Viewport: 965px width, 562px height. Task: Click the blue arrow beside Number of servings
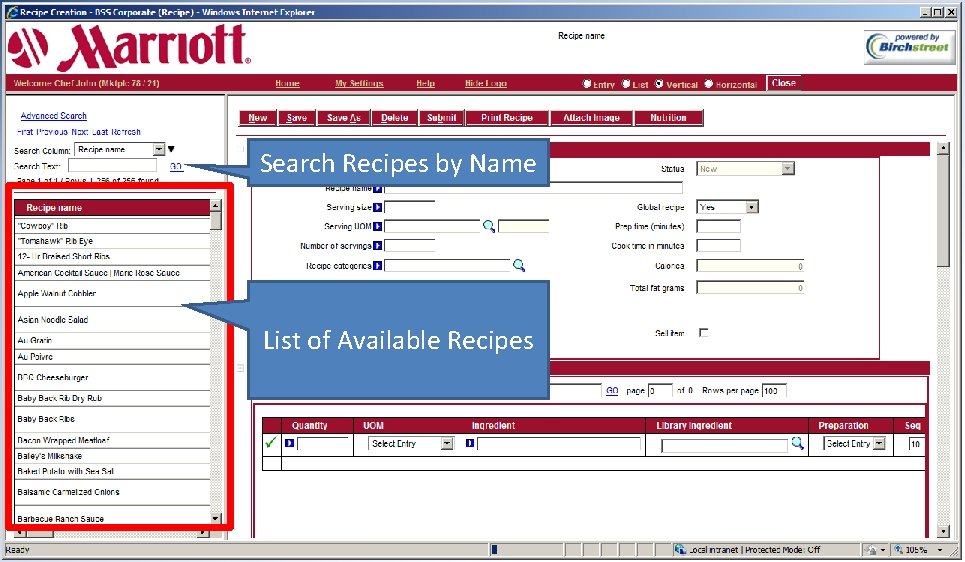point(377,246)
